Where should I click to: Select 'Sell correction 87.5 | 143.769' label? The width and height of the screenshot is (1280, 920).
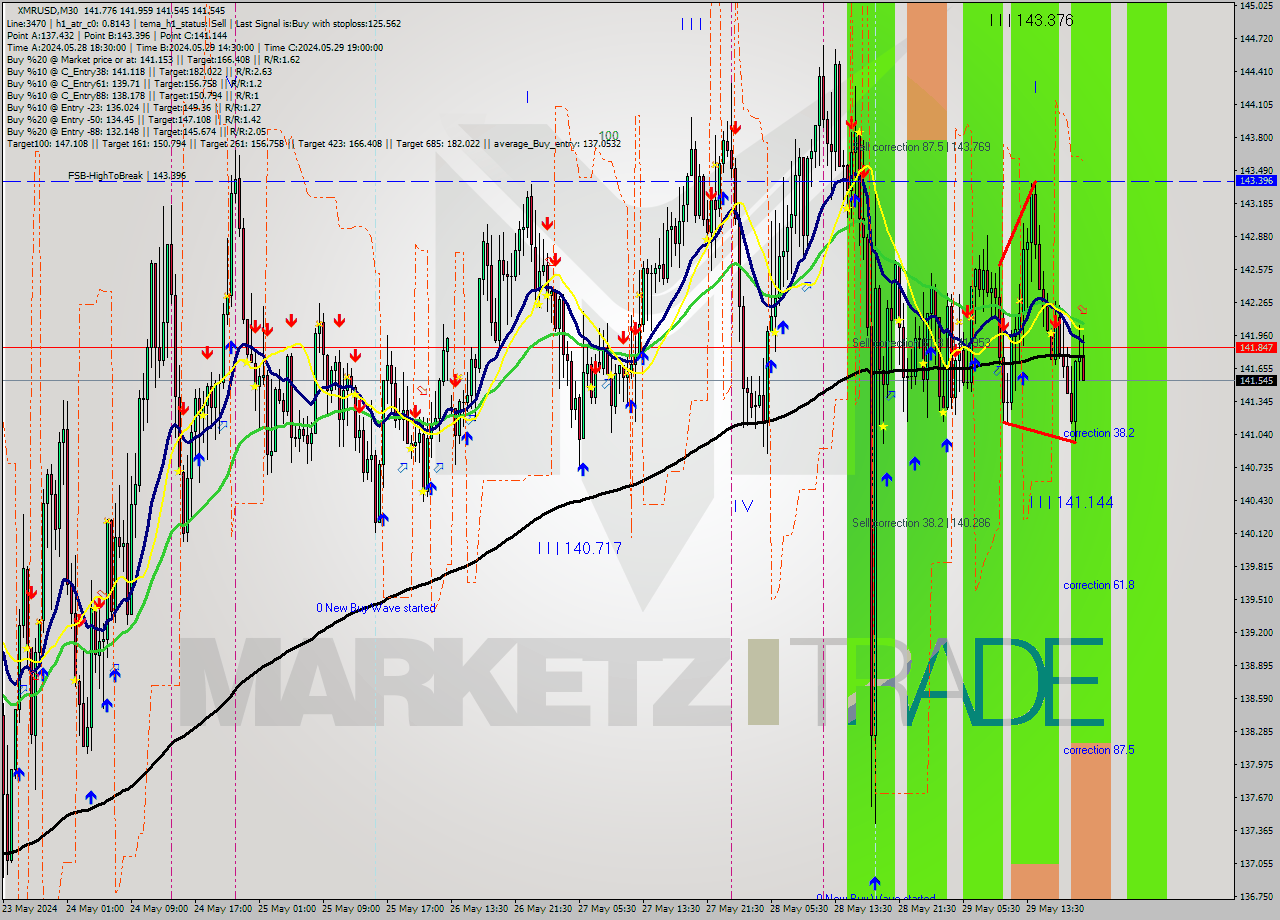point(921,147)
